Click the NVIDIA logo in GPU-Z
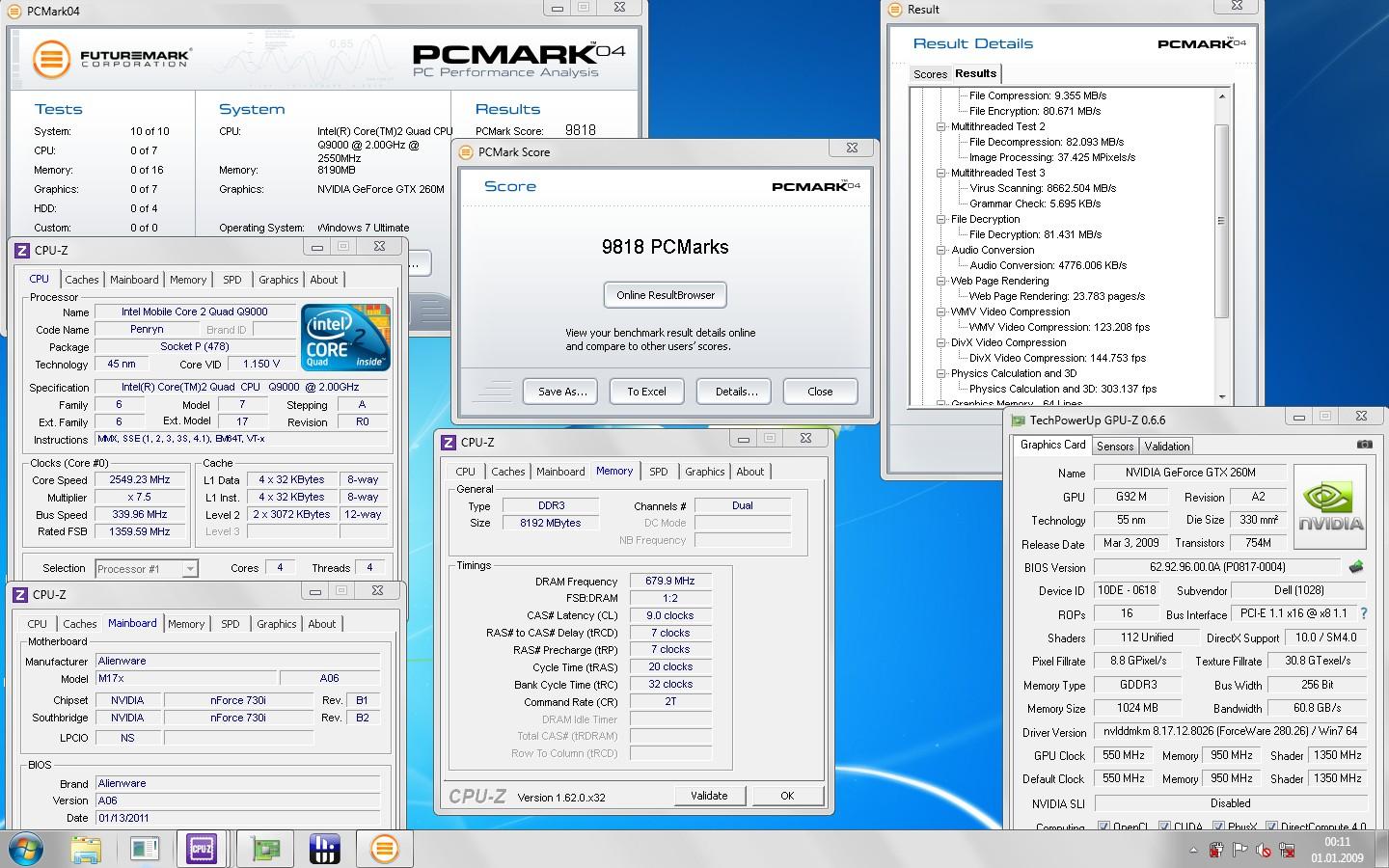The image size is (1389, 868). coord(1330,507)
